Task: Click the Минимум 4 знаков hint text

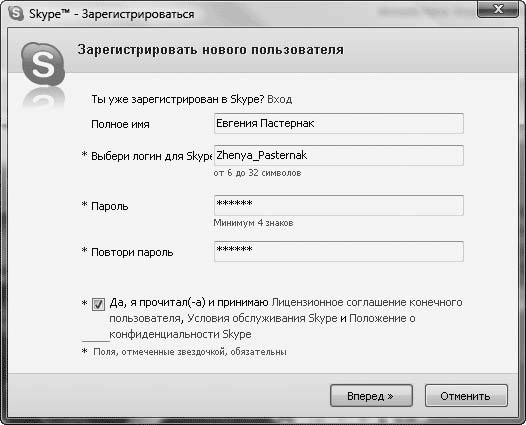Action: coord(253,223)
